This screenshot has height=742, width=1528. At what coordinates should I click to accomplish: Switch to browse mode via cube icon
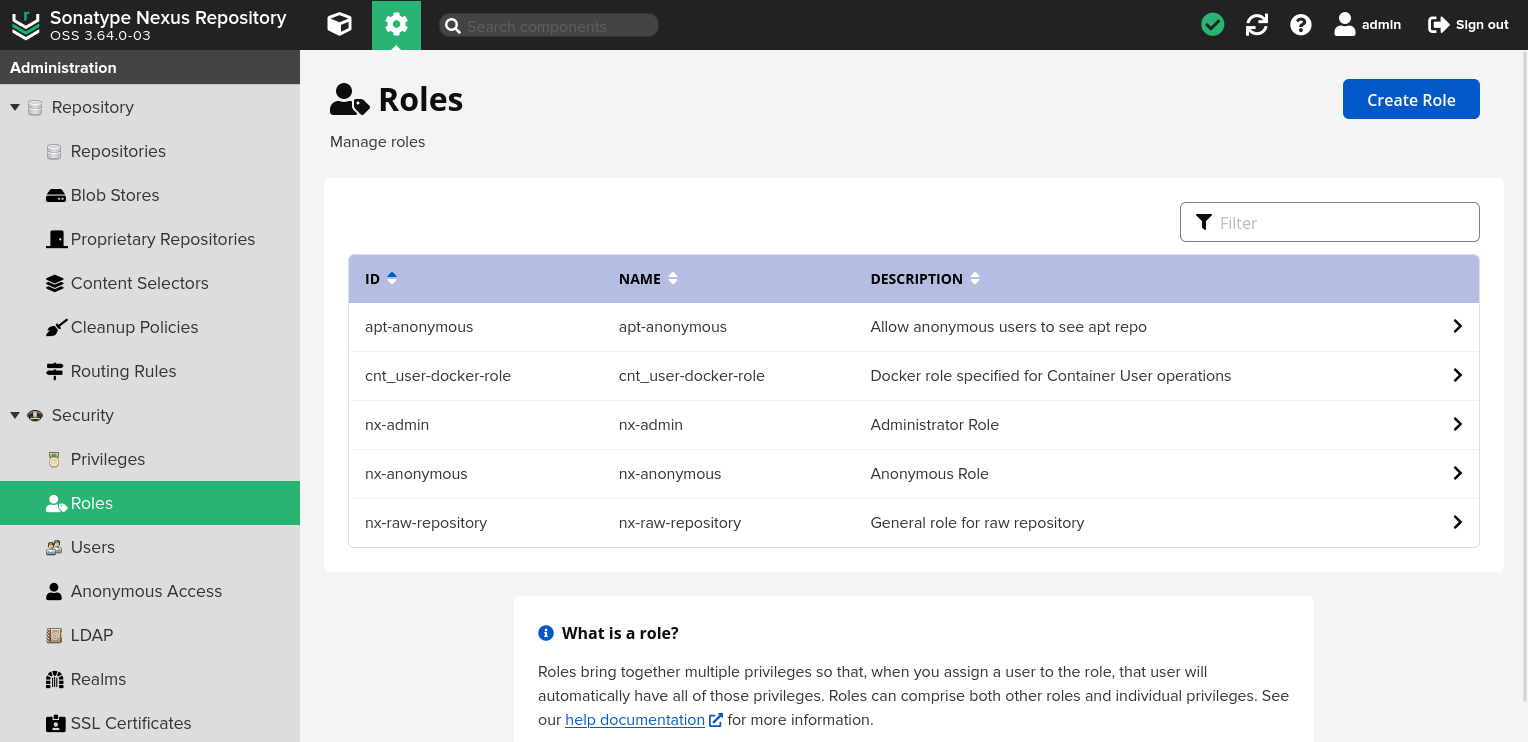tap(339, 24)
